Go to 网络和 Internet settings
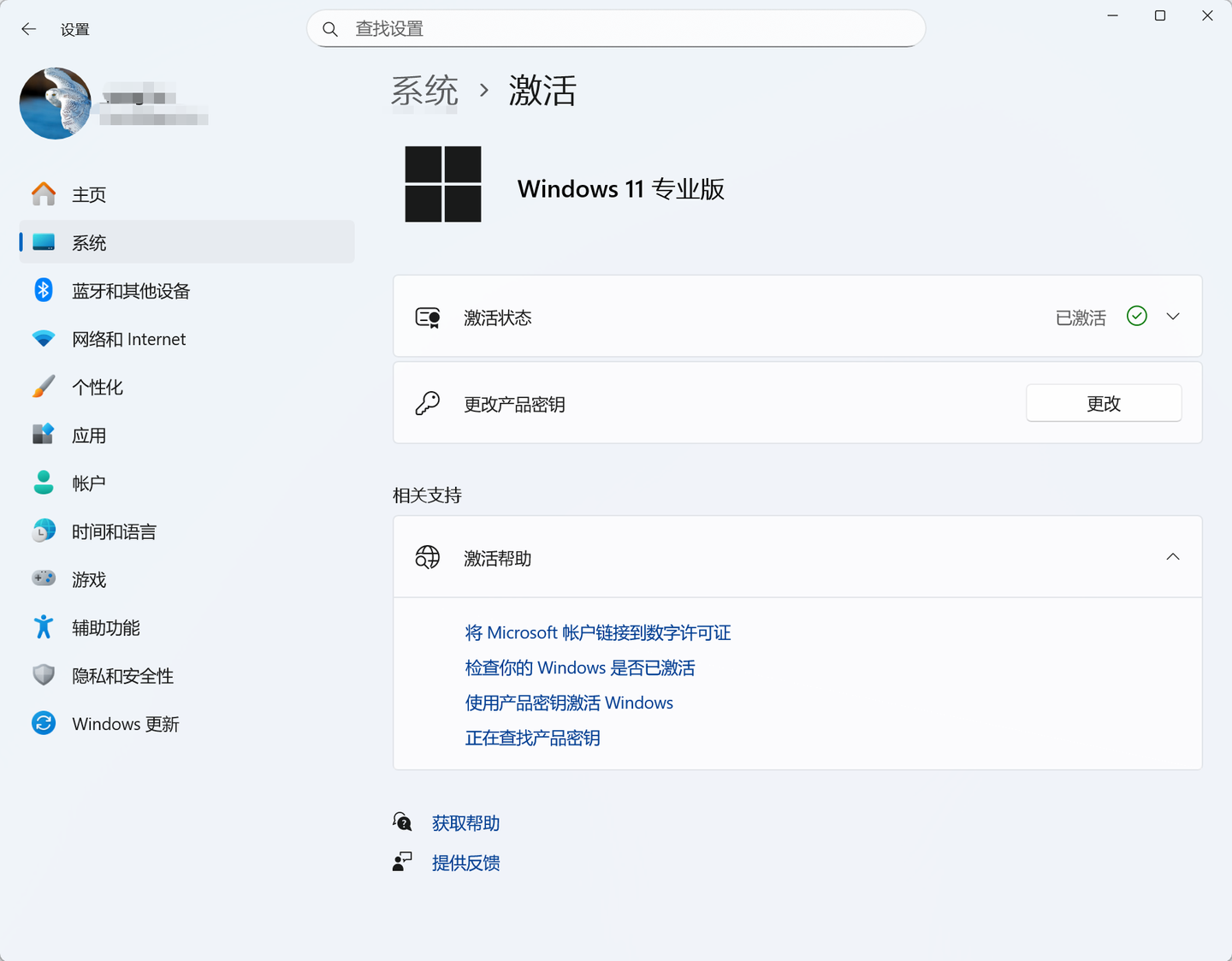 click(x=187, y=339)
